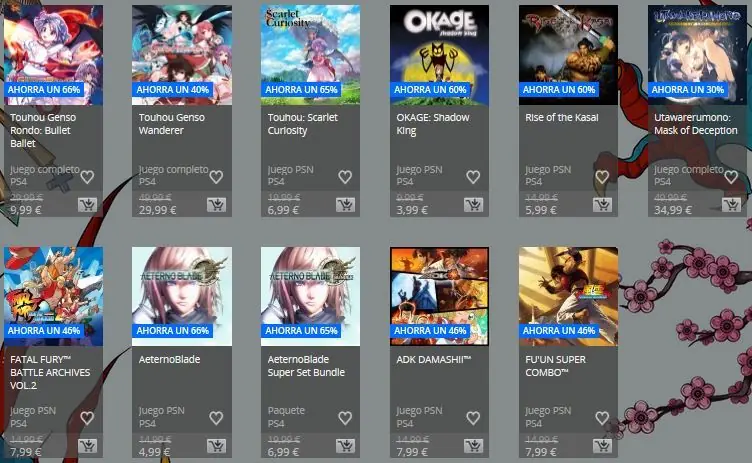Click AHORRA UN 60% badge on OKAGE
Image resolution: width=752 pixels, height=463 pixels.
[x=430, y=90]
